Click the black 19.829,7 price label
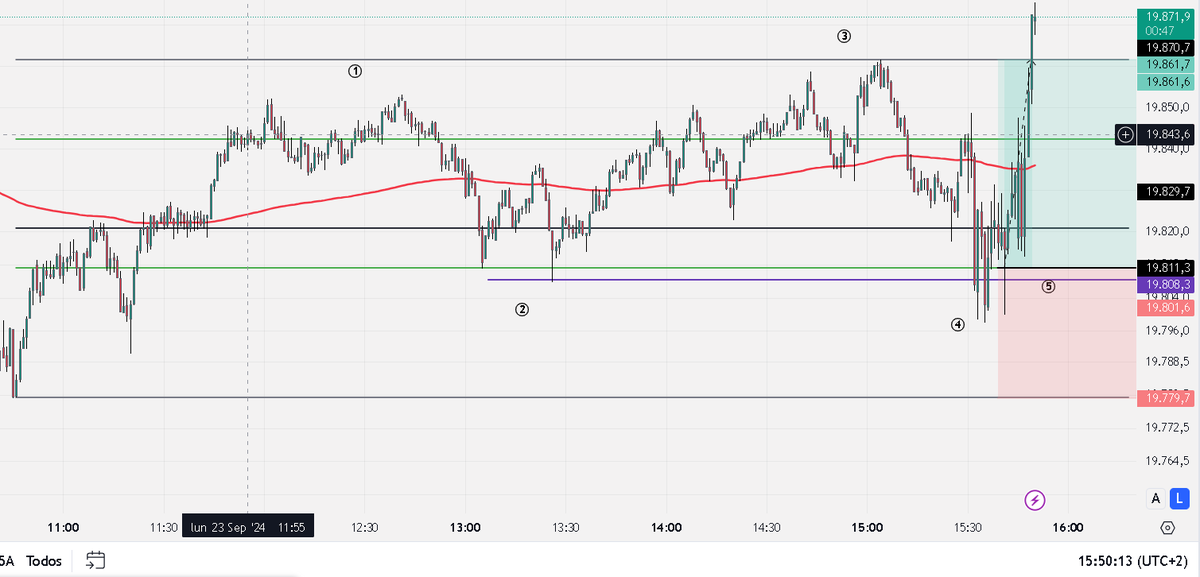 point(1168,191)
